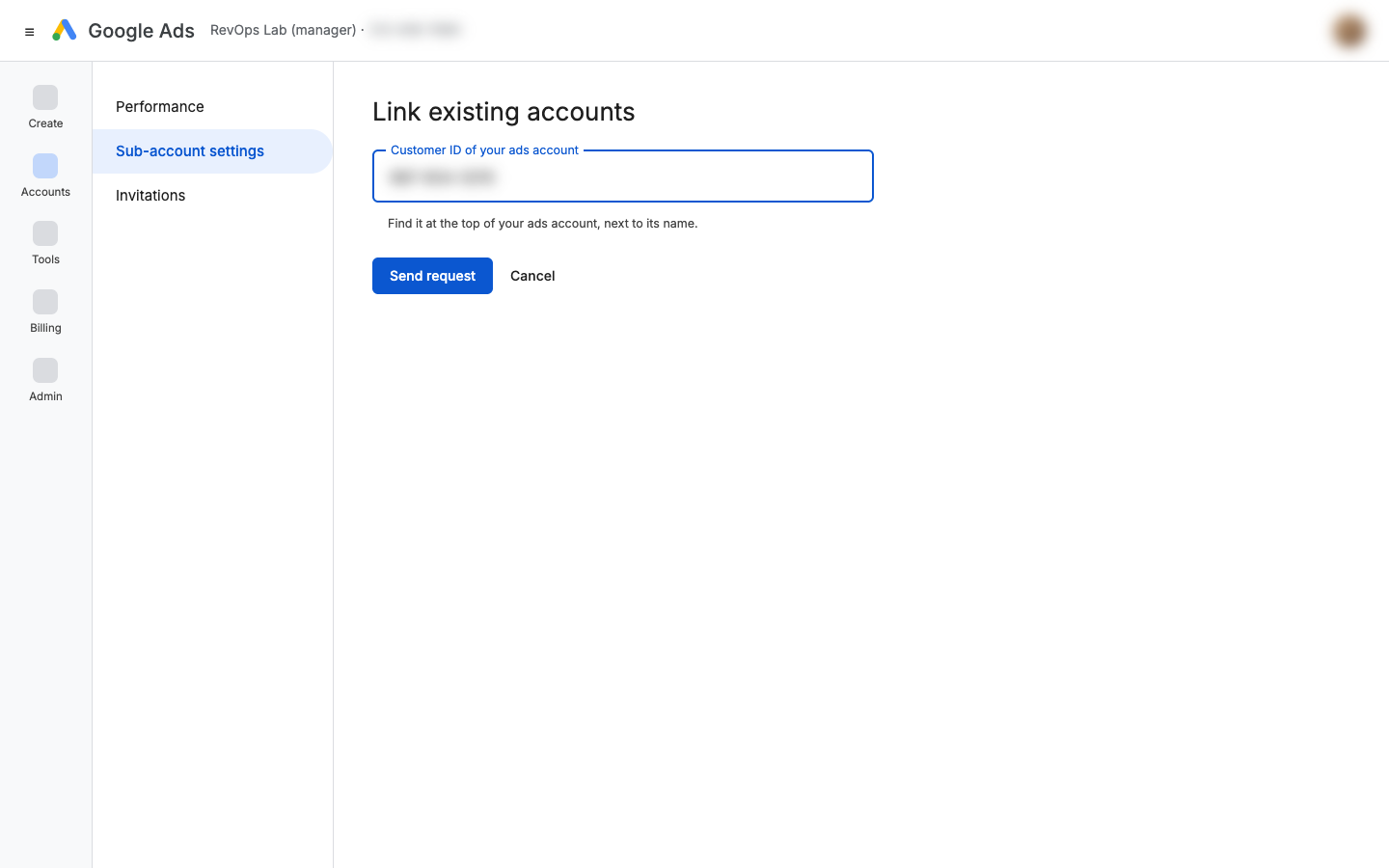Open the hamburger main menu

(30, 32)
